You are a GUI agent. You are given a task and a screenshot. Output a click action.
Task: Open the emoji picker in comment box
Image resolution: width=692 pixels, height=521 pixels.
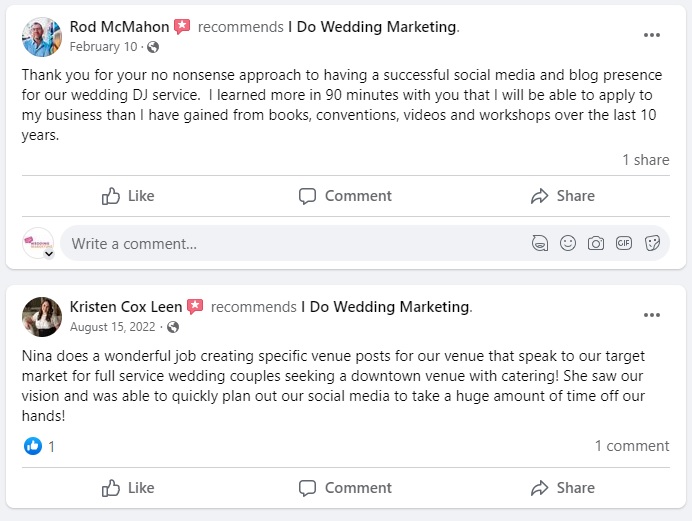[568, 243]
